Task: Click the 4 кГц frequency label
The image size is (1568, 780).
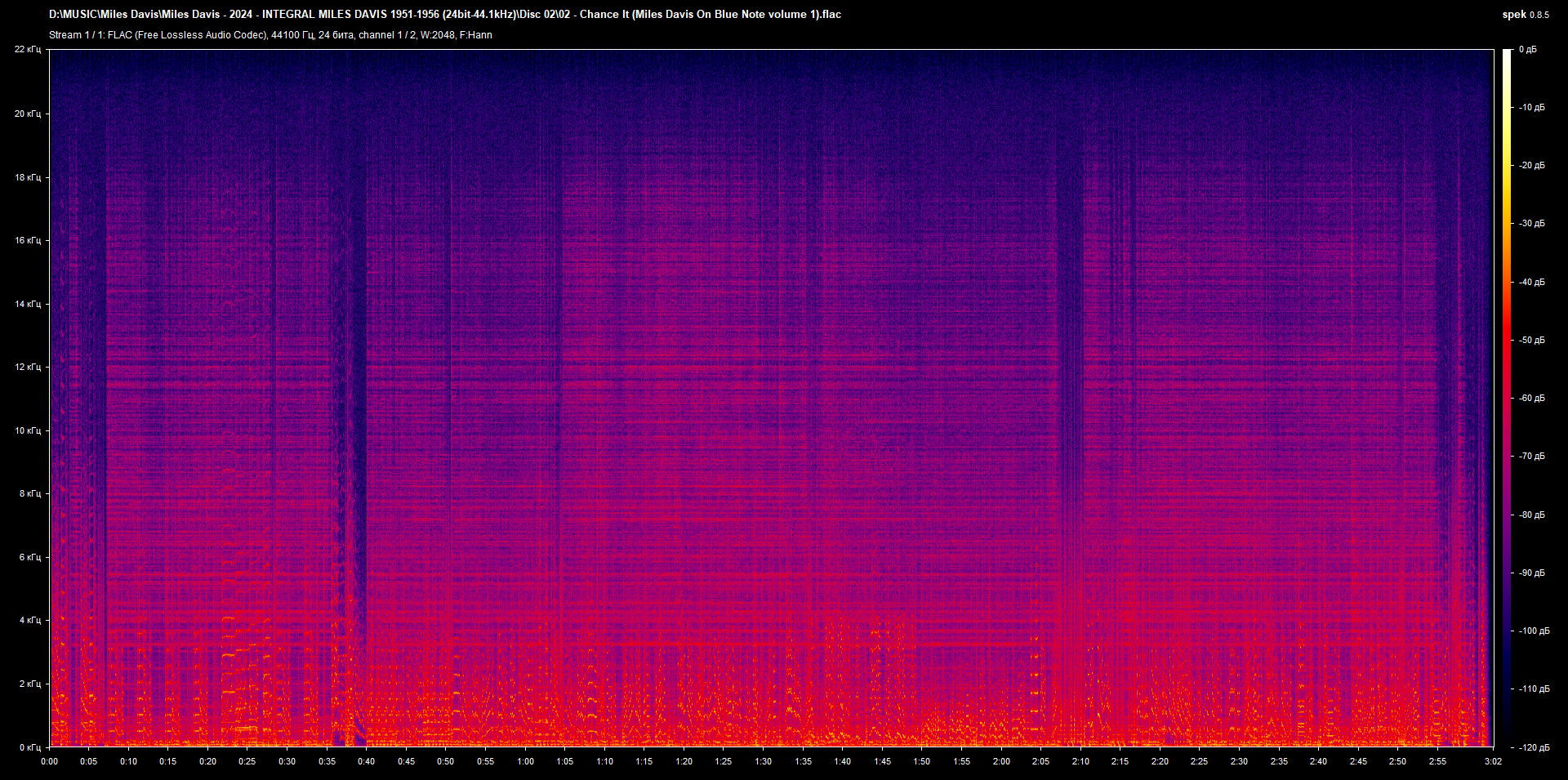Action: pyautogui.click(x=30, y=620)
